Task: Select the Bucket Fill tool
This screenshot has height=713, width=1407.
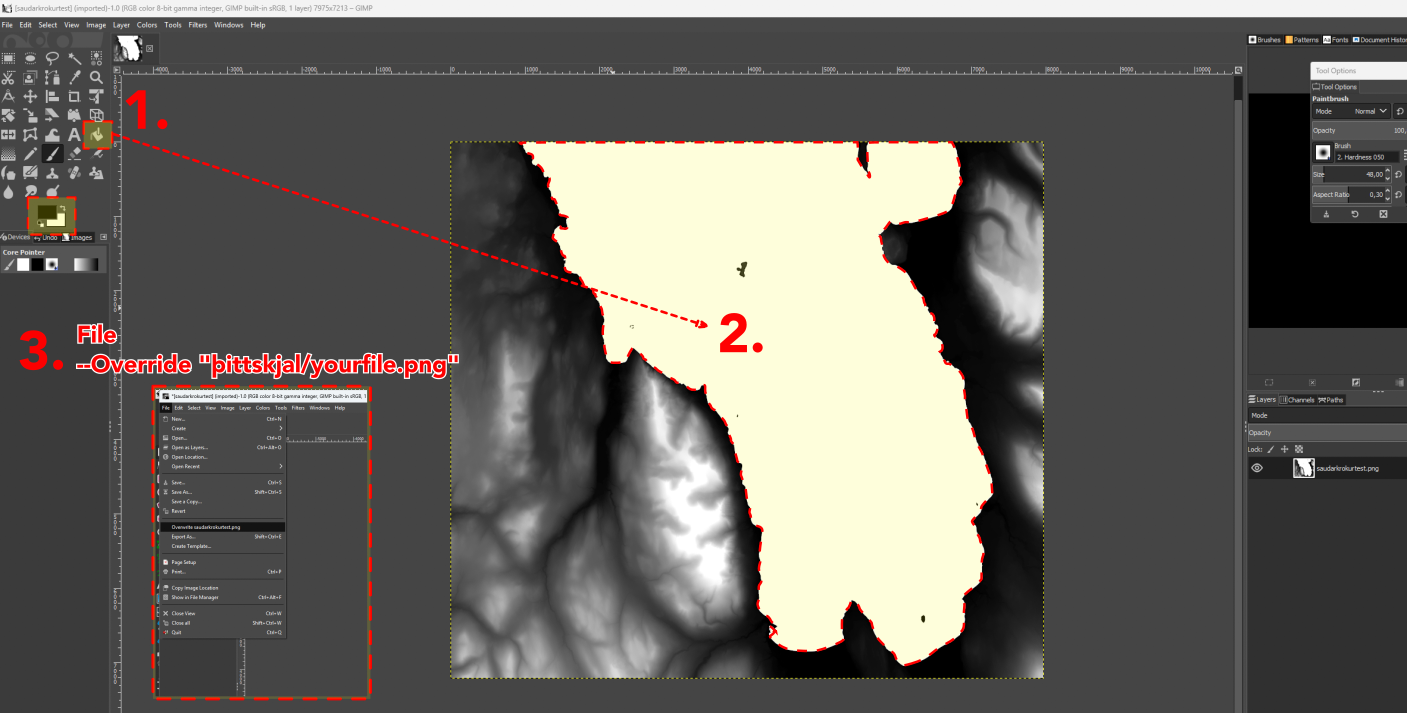Action: 98,133
